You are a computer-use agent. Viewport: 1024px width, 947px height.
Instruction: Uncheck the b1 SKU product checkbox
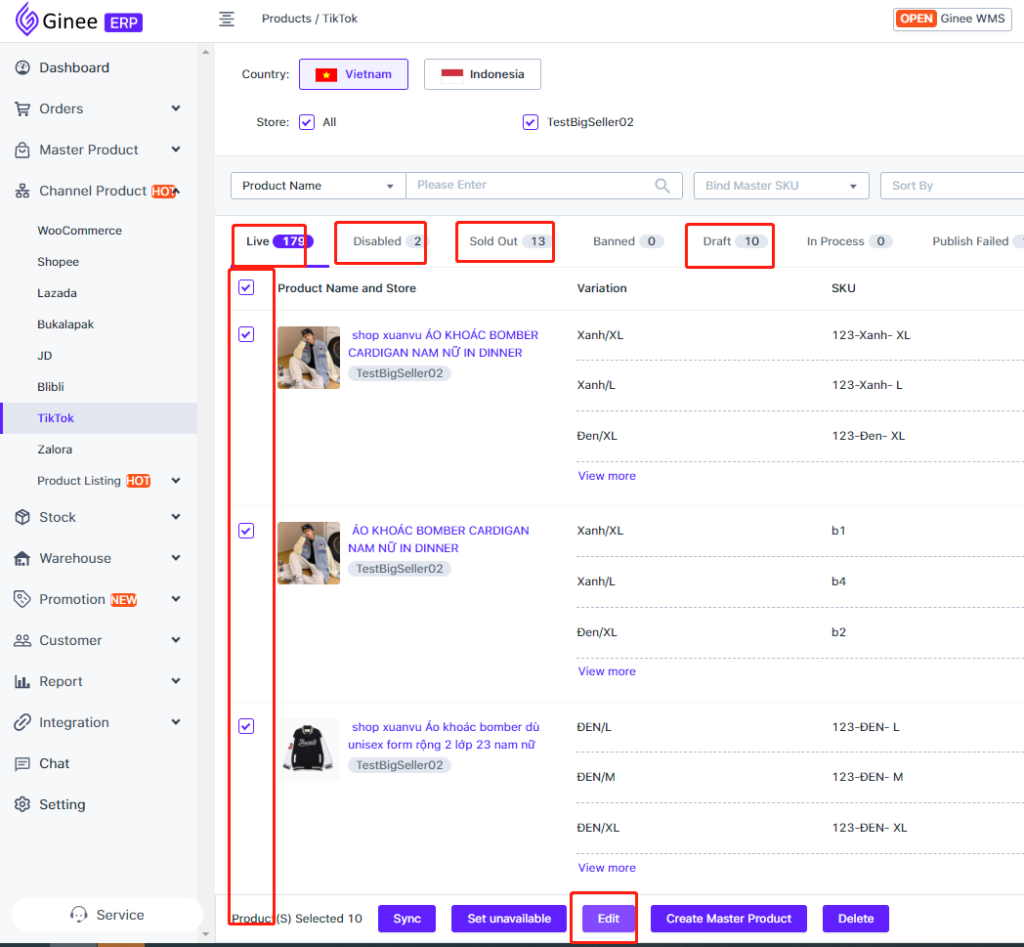tap(246, 530)
